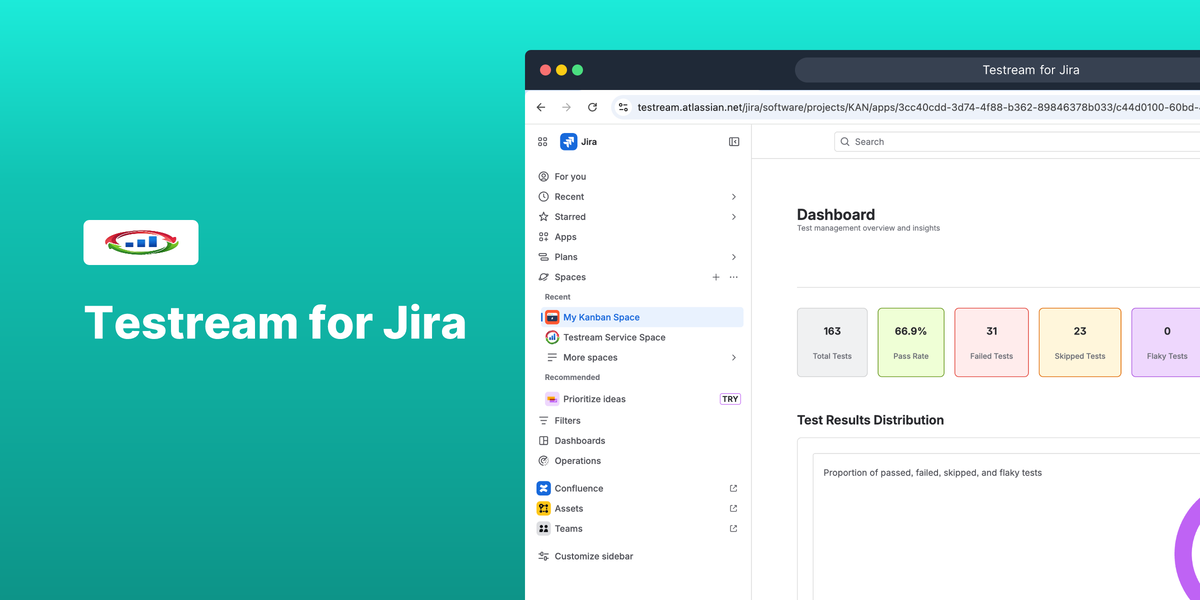1200x600 pixels.
Task: Expand the More spaces chevron
Action: coord(734,357)
